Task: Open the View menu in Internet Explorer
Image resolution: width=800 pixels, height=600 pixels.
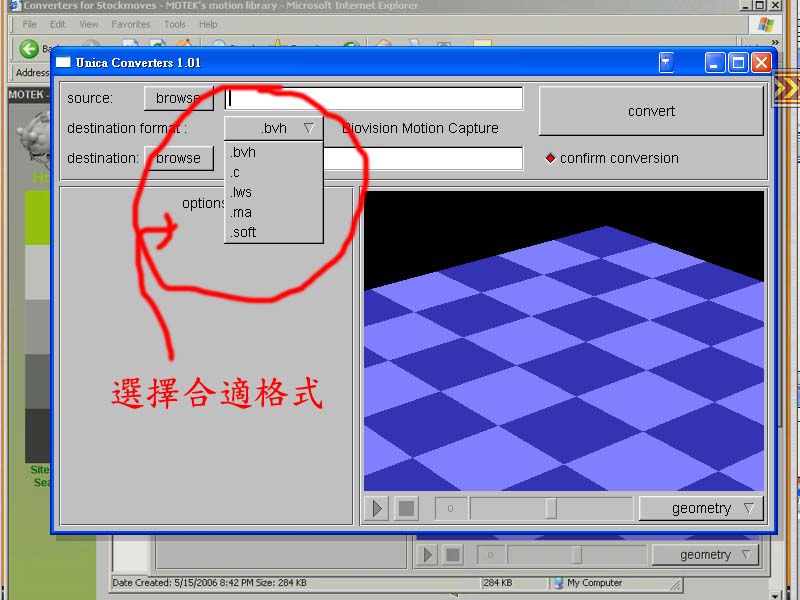Action: pyautogui.click(x=89, y=24)
